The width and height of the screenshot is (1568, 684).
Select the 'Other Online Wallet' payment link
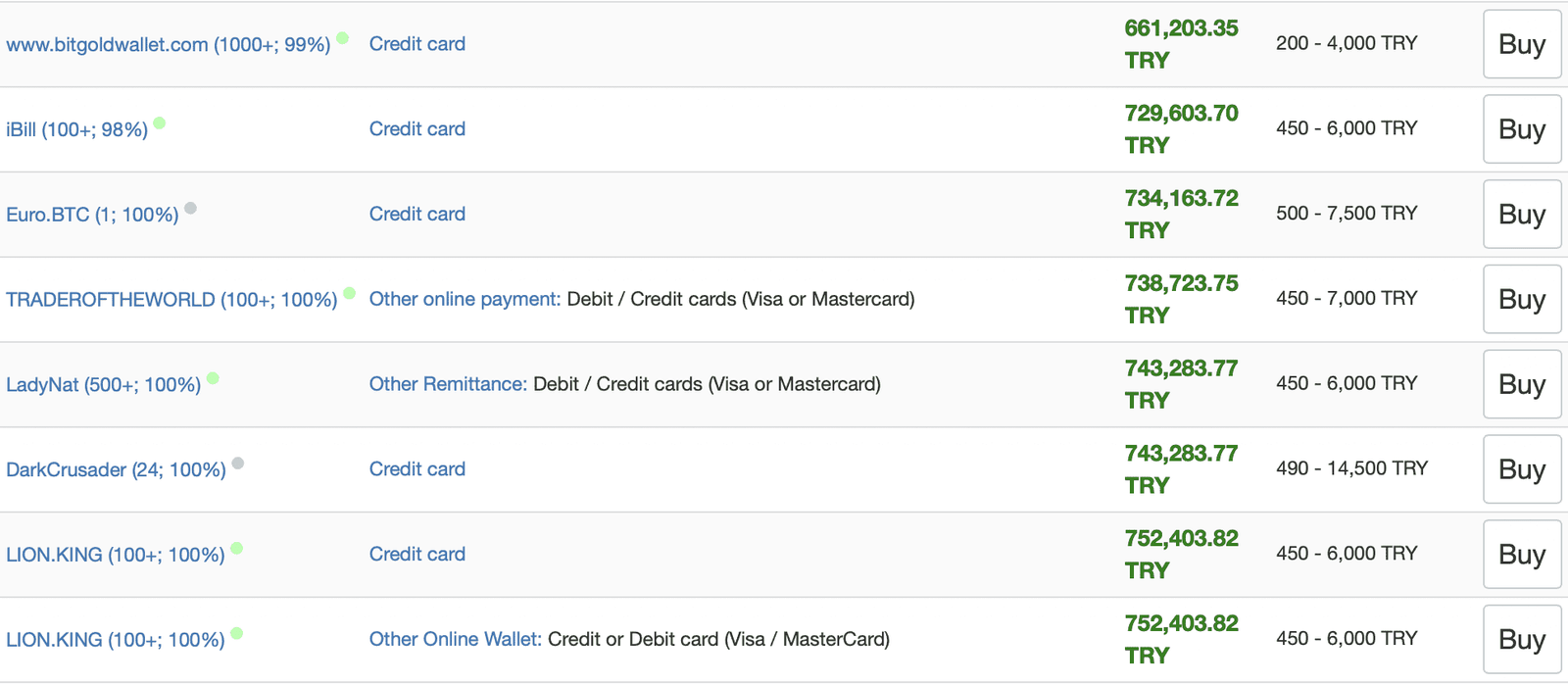[x=455, y=639]
